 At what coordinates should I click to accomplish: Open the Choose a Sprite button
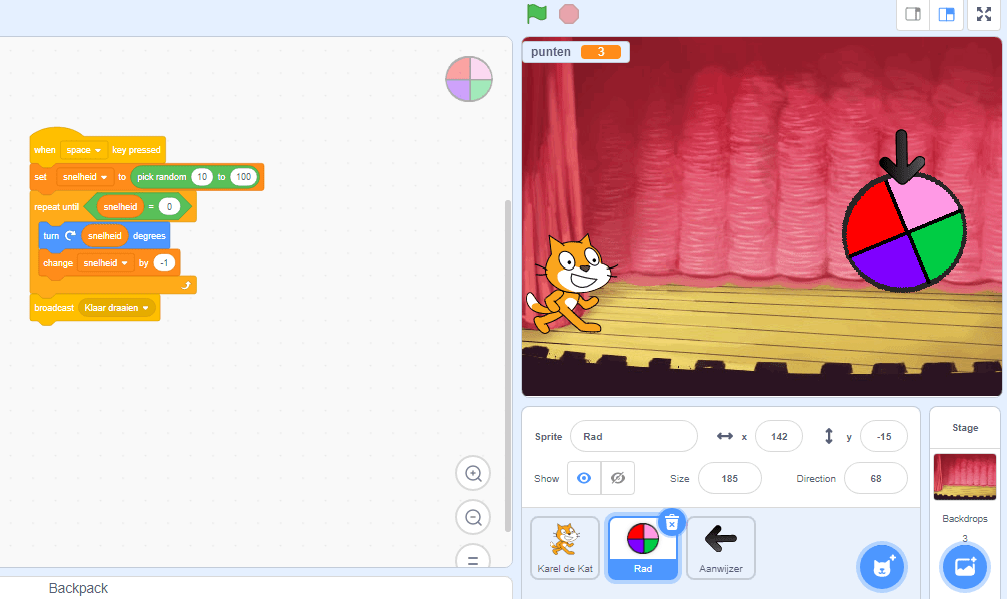881,567
